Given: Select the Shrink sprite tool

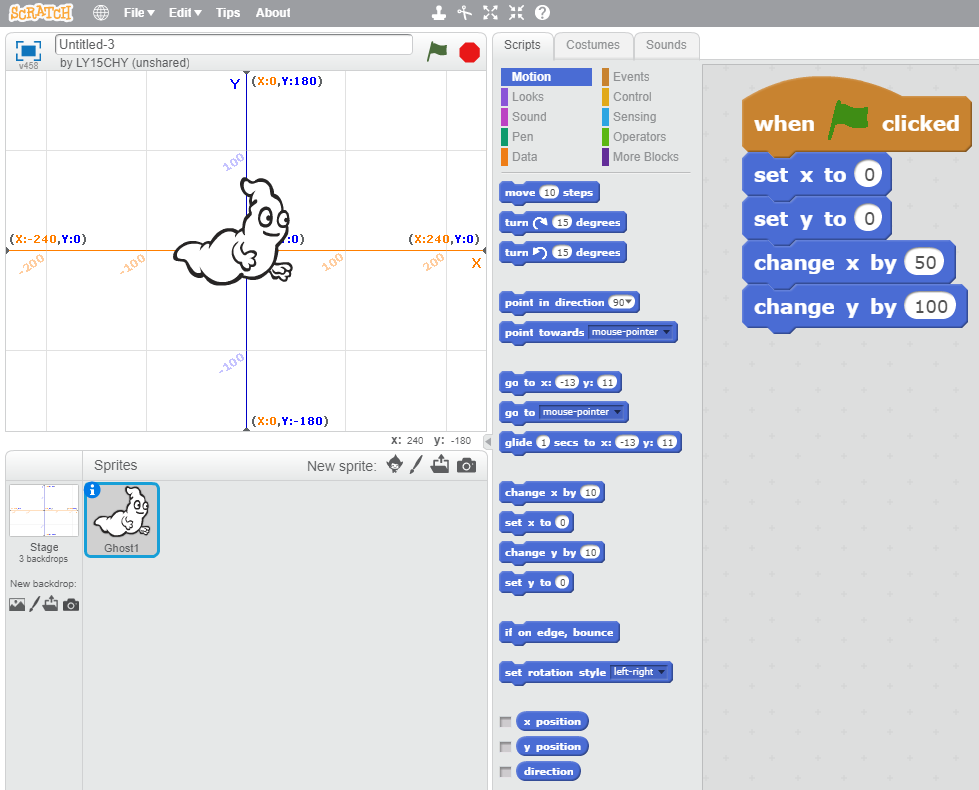Looking at the screenshot, I should click(516, 13).
